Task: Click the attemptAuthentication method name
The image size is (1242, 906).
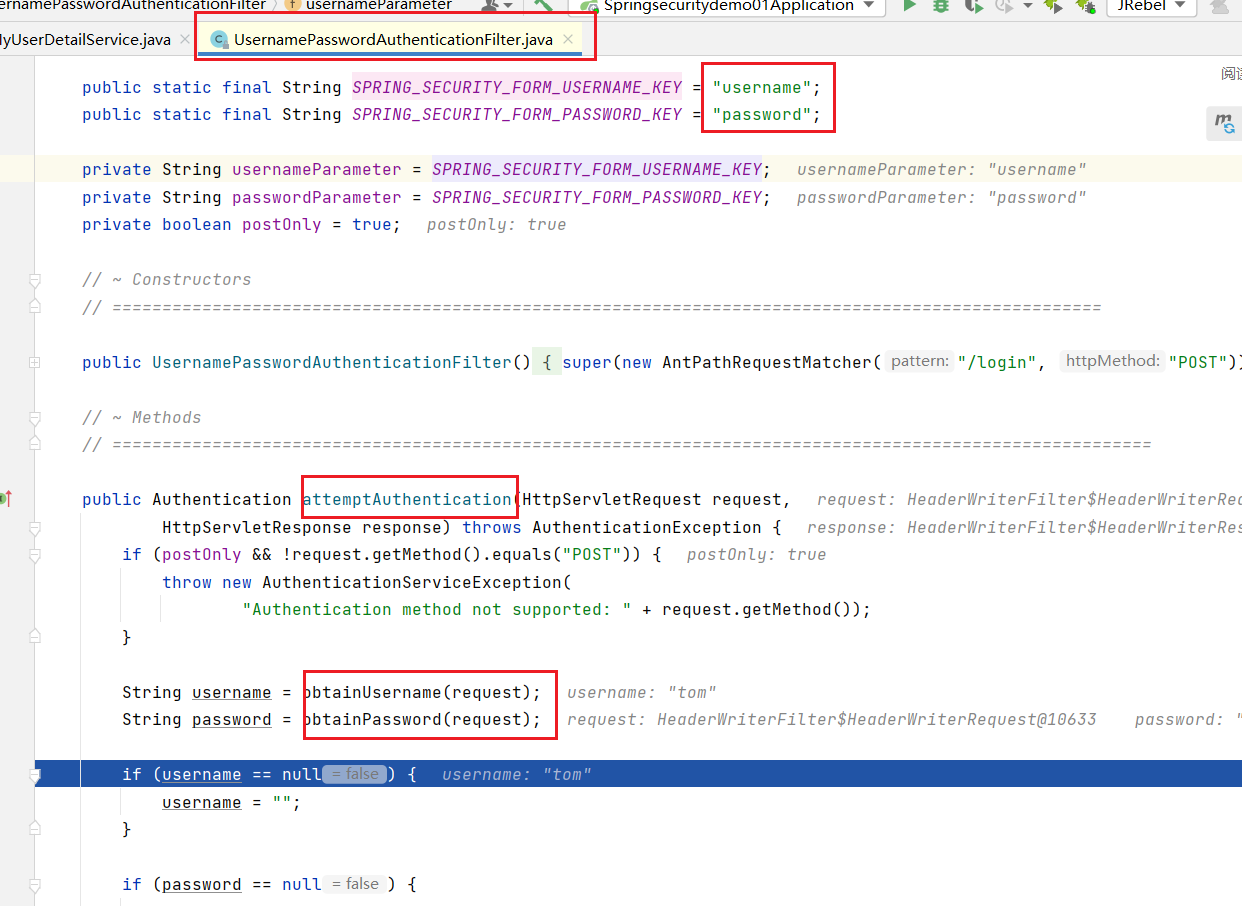Action: 407,499
